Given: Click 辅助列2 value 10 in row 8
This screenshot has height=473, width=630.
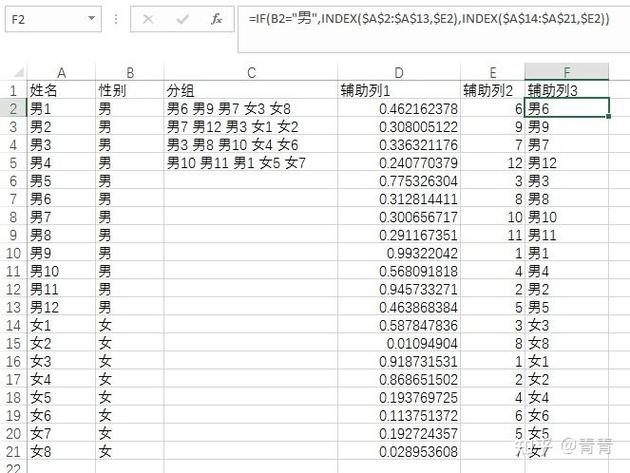Looking at the screenshot, I should click(493, 217).
